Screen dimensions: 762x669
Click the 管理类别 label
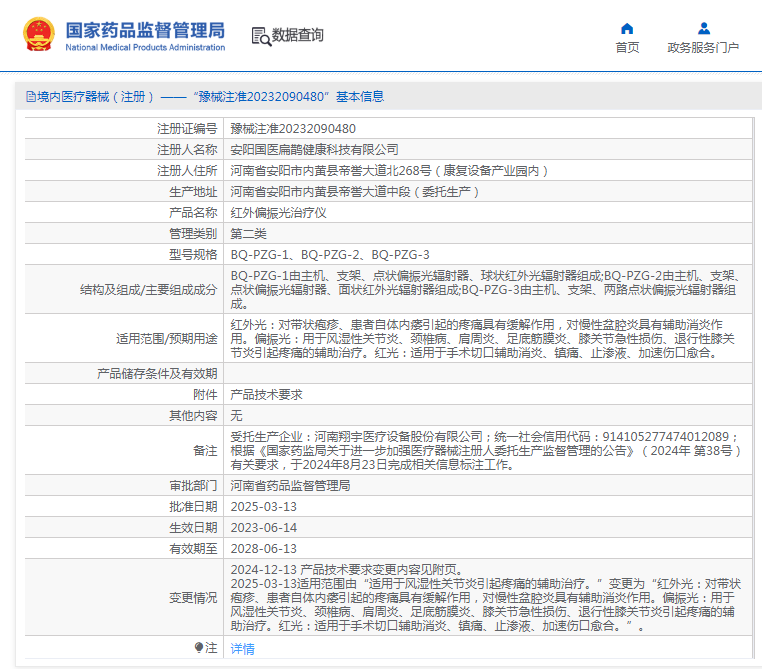coord(193,234)
